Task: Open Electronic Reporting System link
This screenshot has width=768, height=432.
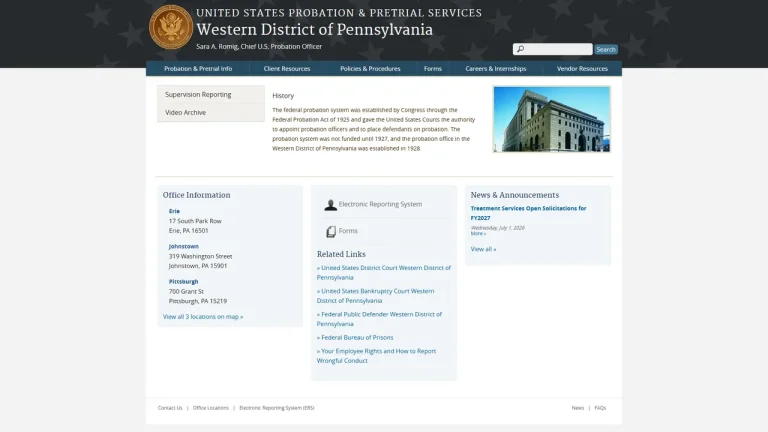Action: pos(380,204)
